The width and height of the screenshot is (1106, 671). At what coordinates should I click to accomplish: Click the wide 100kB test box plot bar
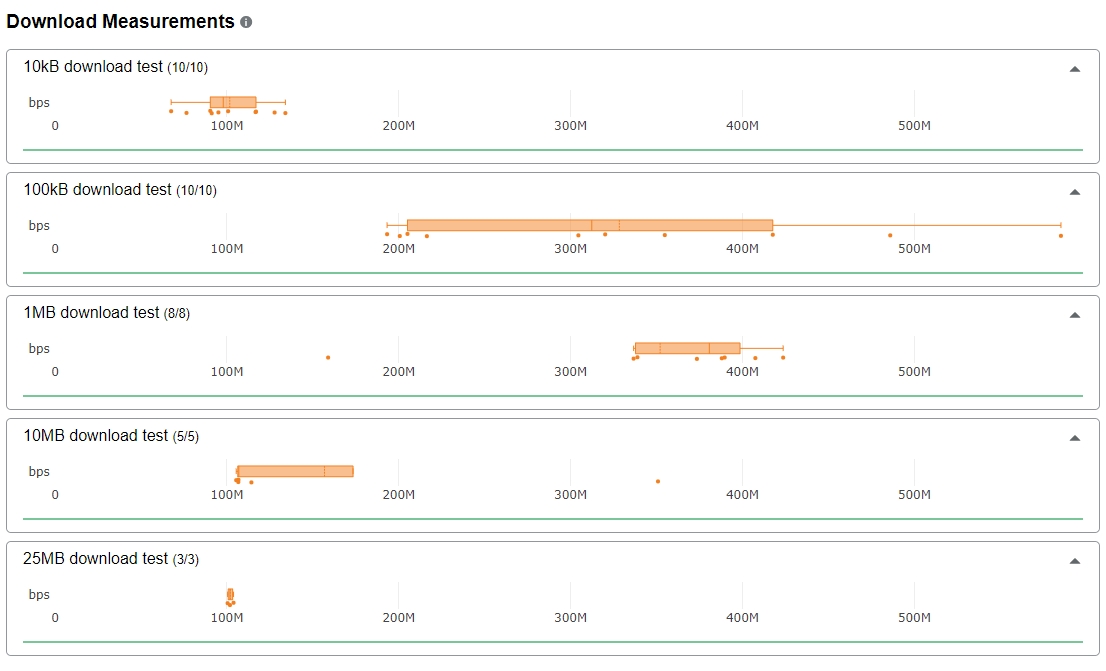590,225
